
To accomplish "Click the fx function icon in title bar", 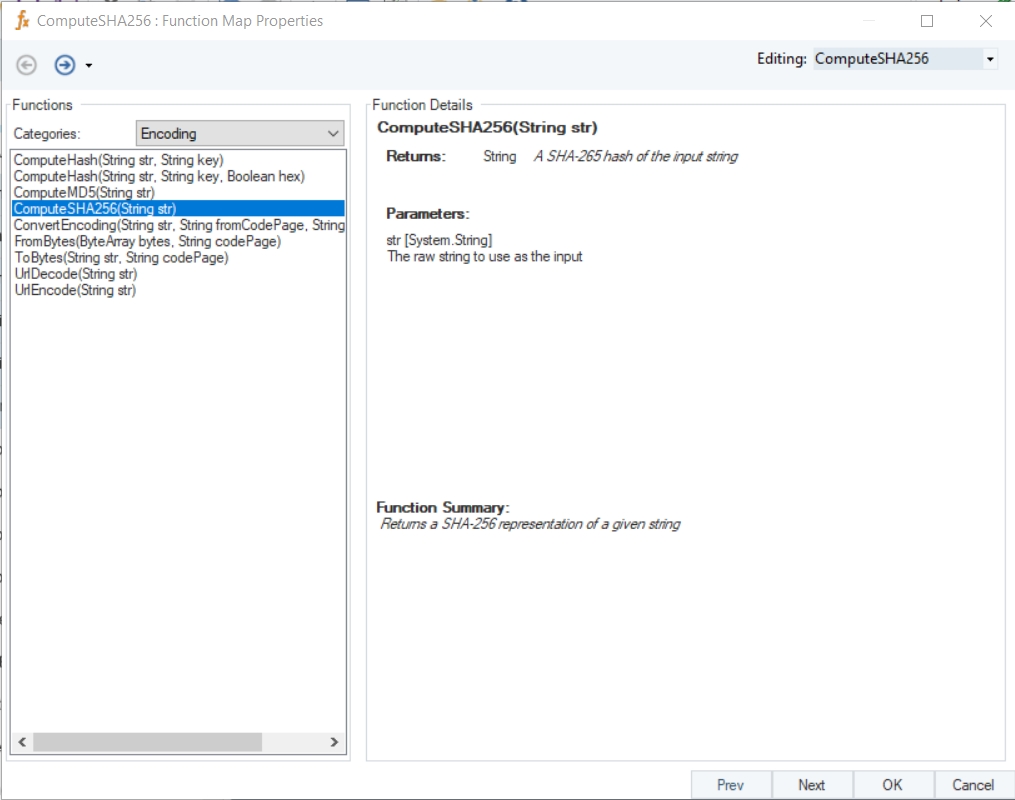I will coord(22,21).
